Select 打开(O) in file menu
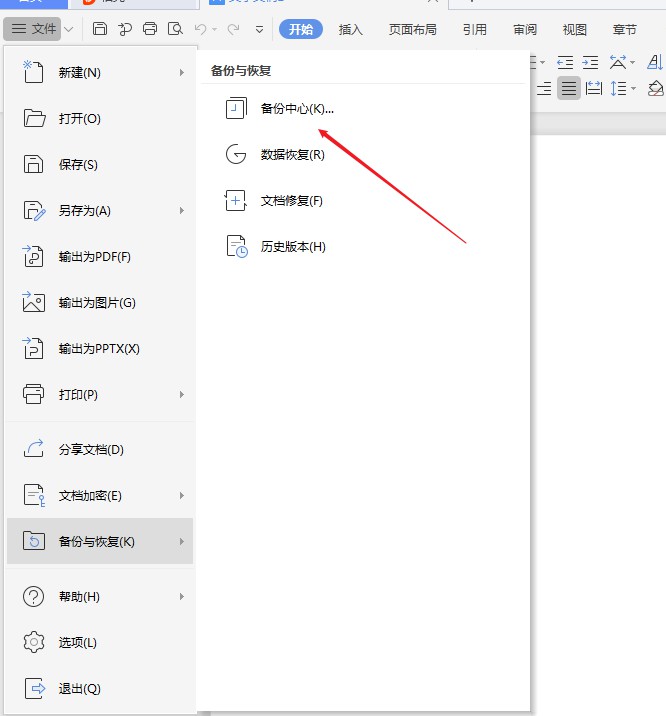Viewport: 666px width, 716px height. (100, 119)
